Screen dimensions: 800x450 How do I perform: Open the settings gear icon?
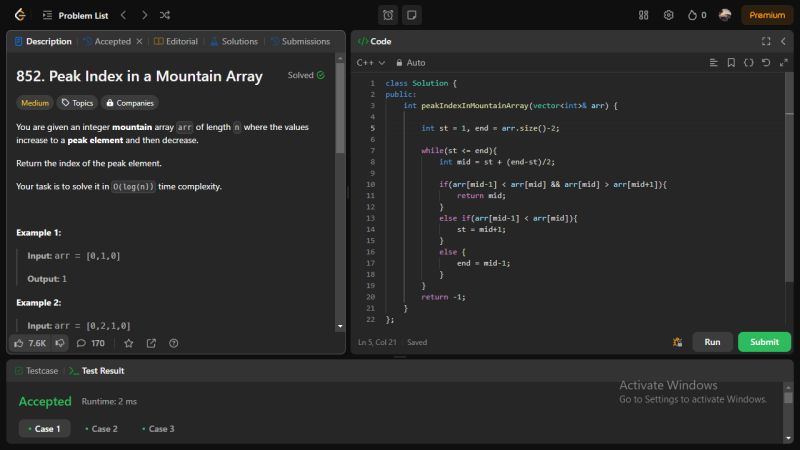pos(668,15)
